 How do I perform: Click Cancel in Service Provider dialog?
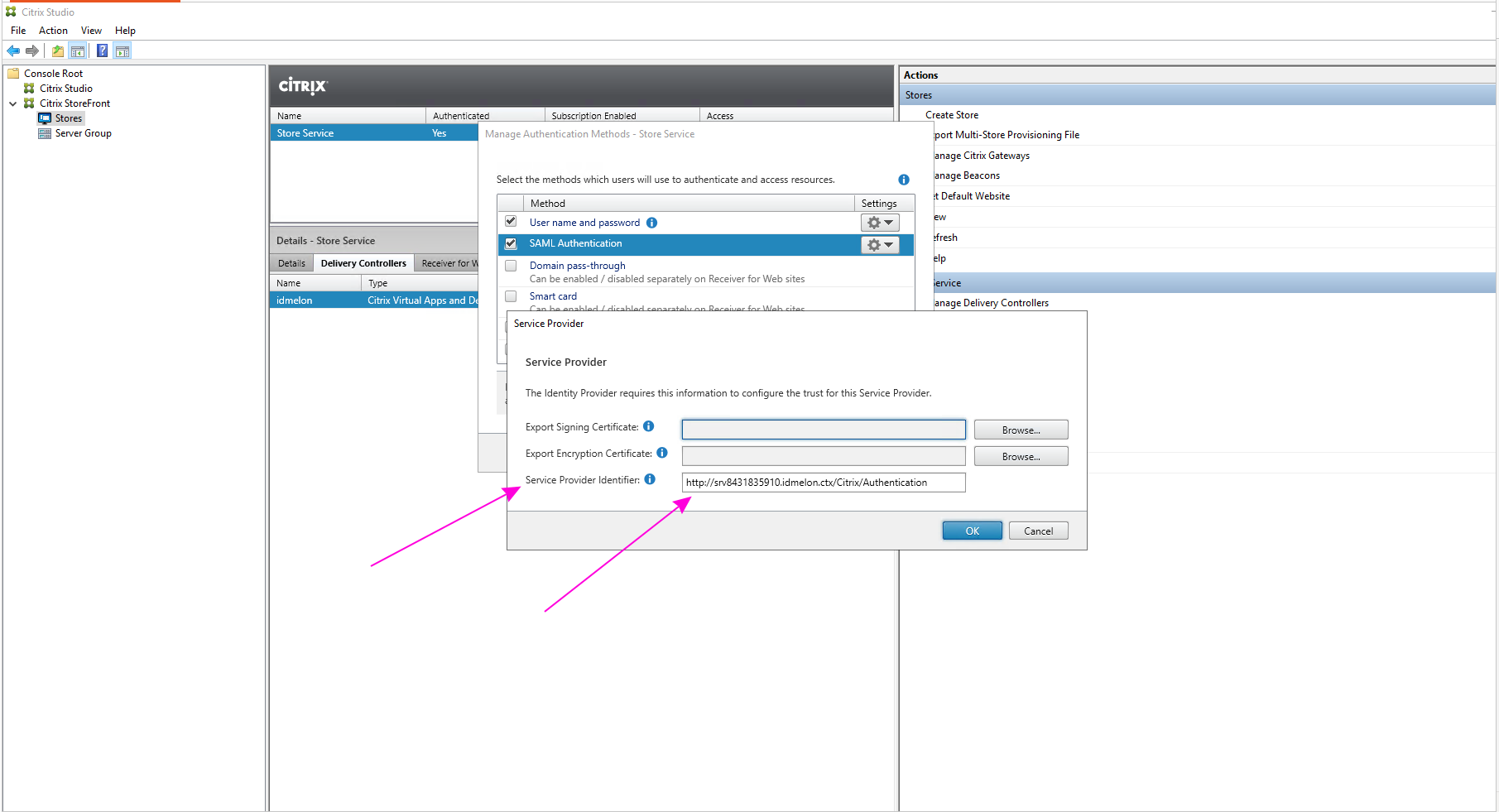click(1039, 531)
